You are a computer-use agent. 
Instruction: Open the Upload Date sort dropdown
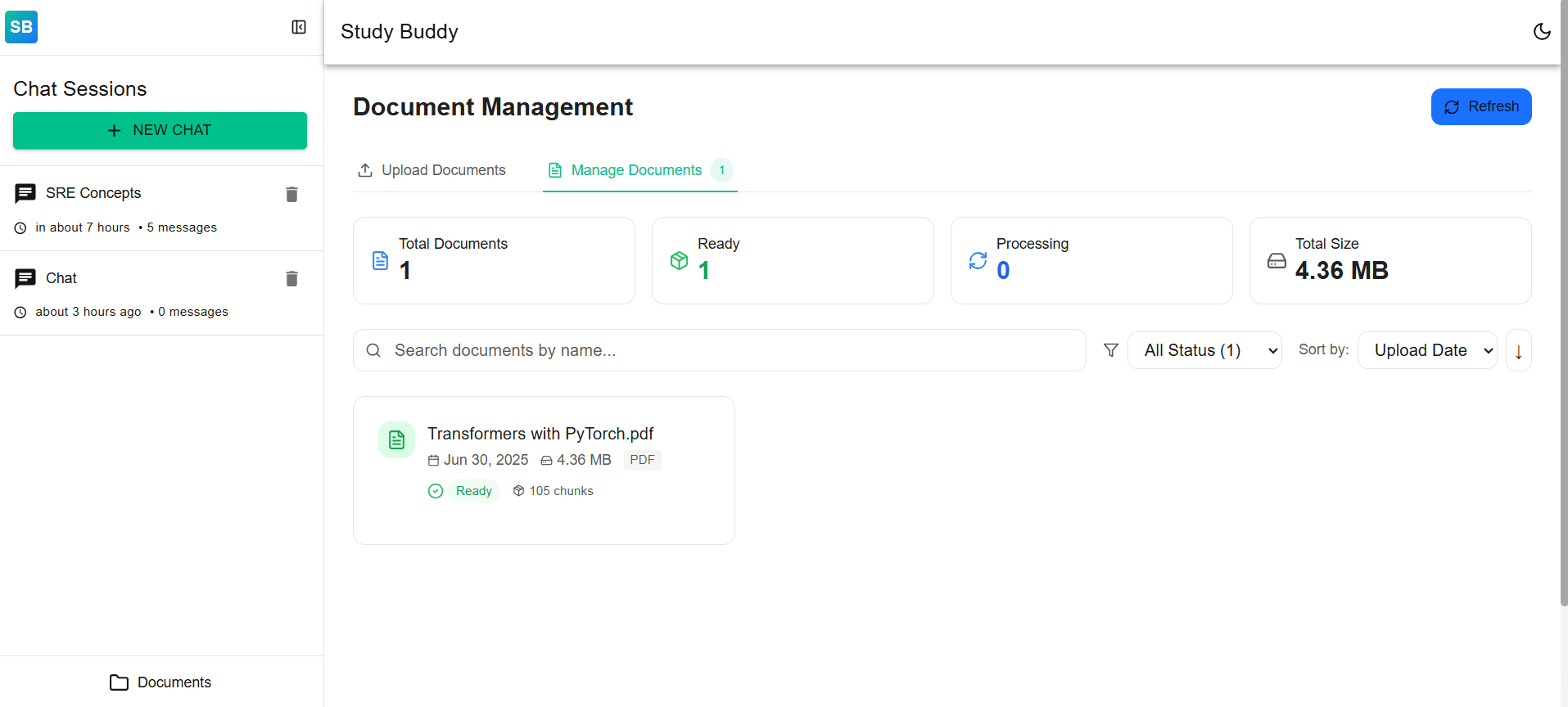click(x=1427, y=350)
